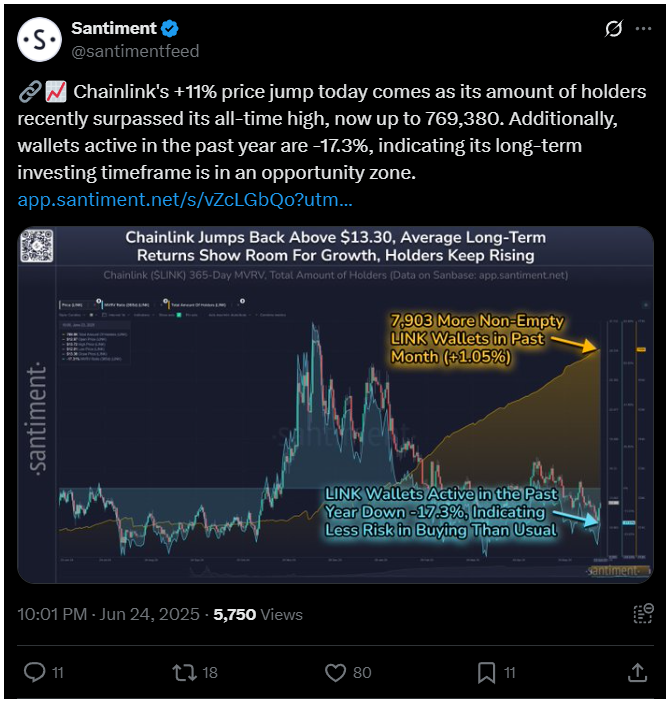Share the tweet via upload icon
The image size is (670, 703).
click(x=637, y=673)
